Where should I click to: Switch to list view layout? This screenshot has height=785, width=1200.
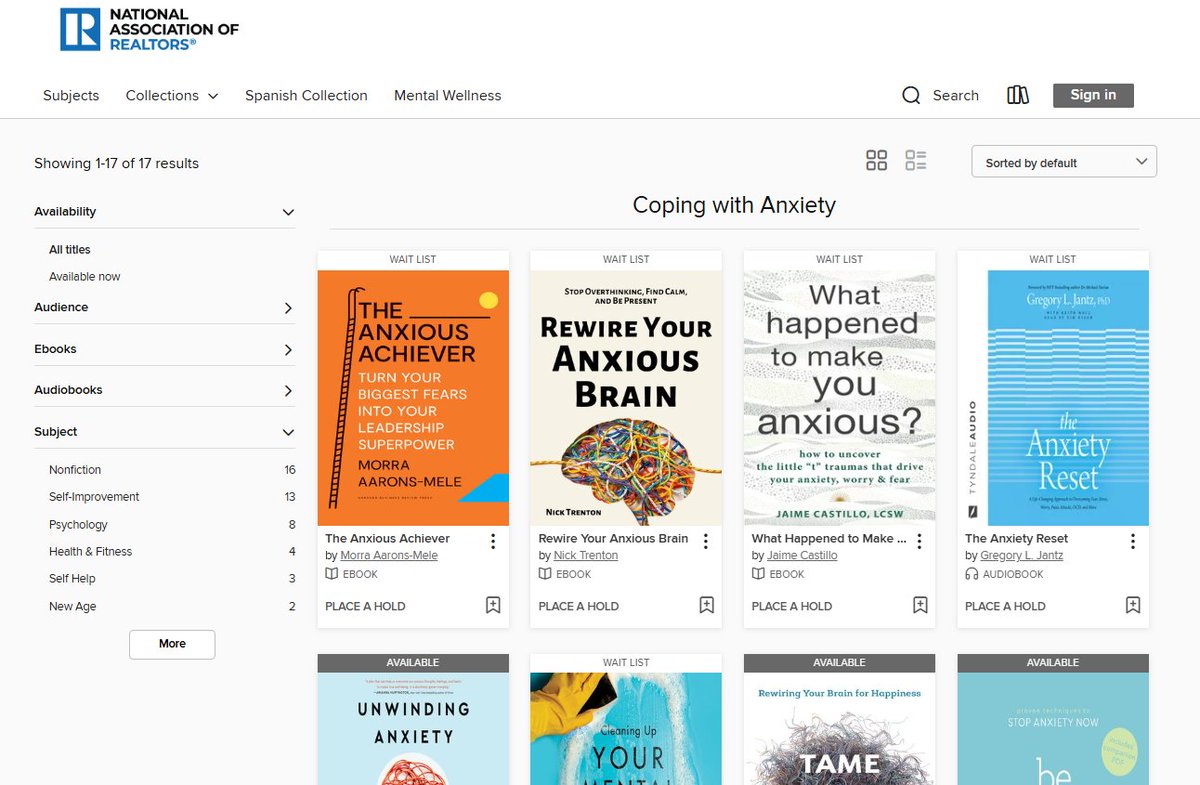pyautogui.click(x=916, y=161)
